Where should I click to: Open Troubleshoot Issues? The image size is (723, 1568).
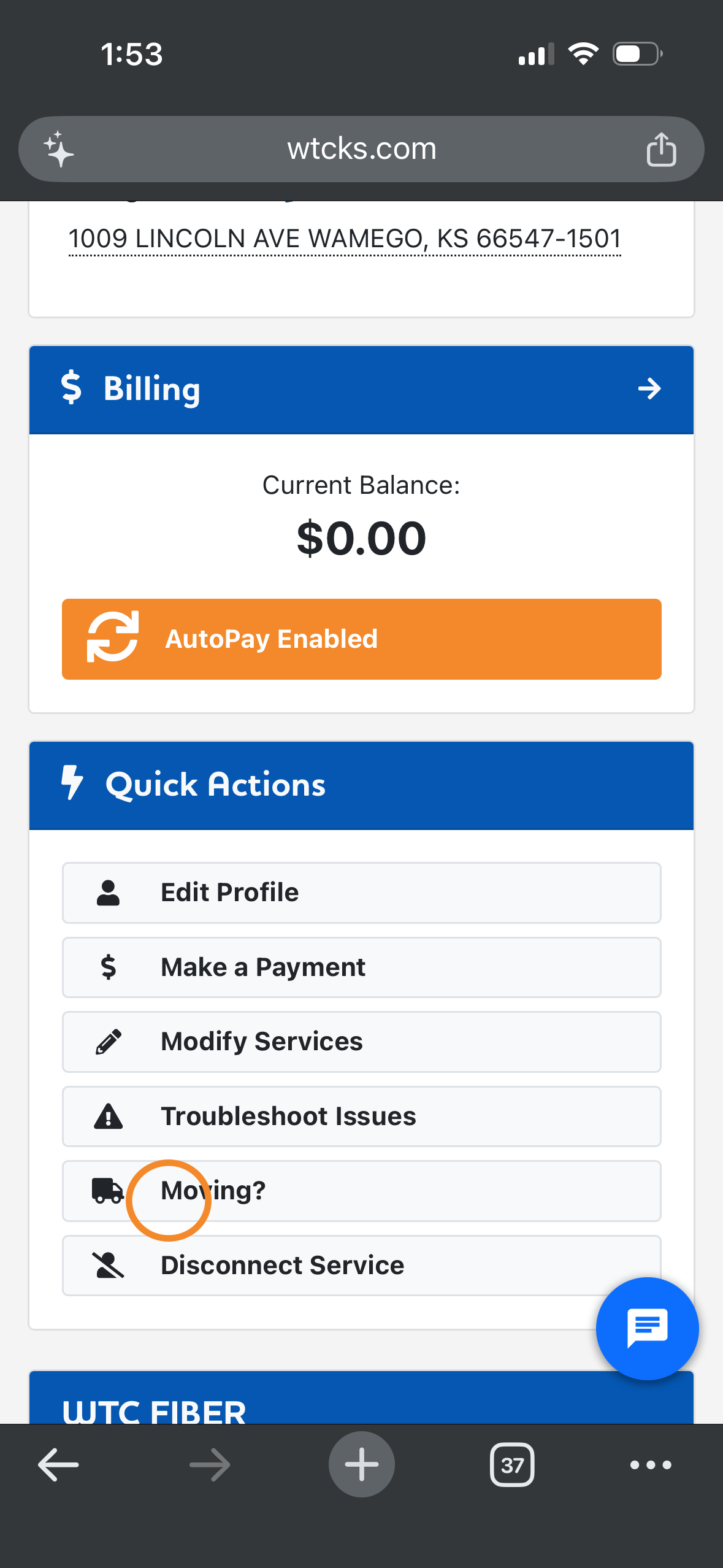pyautogui.click(x=361, y=1116)
